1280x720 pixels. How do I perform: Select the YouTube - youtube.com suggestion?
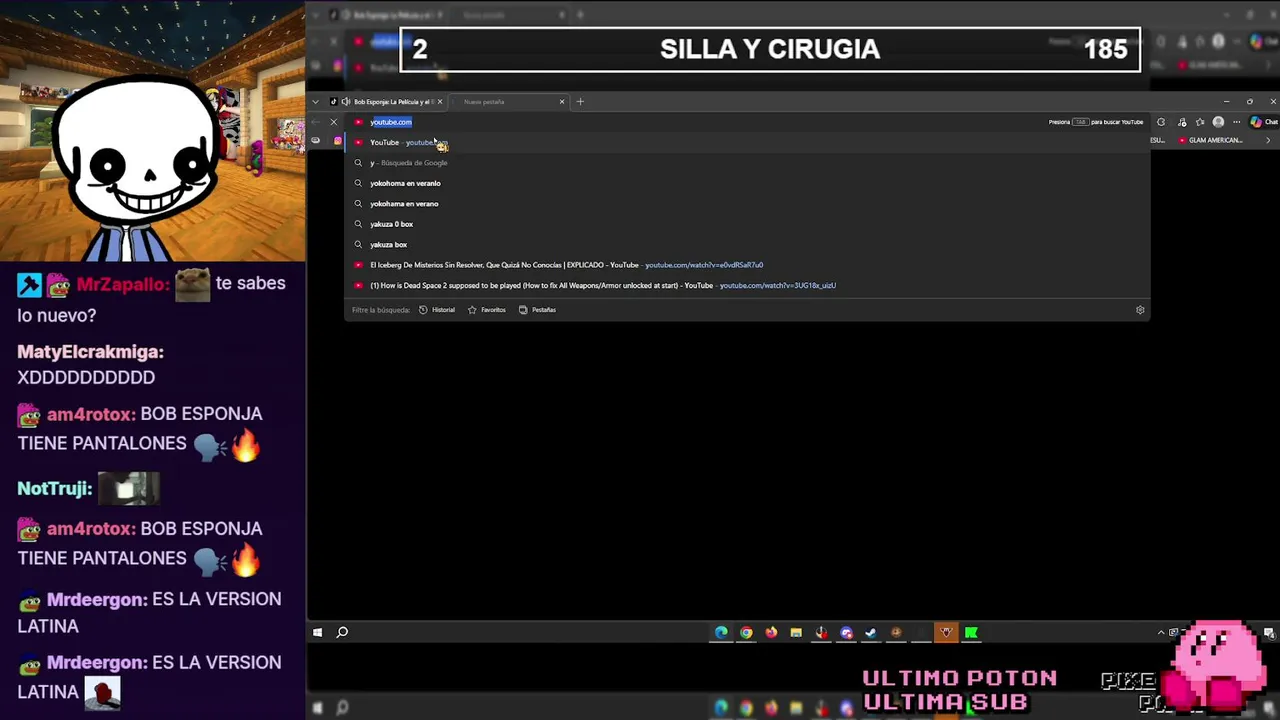747,142
